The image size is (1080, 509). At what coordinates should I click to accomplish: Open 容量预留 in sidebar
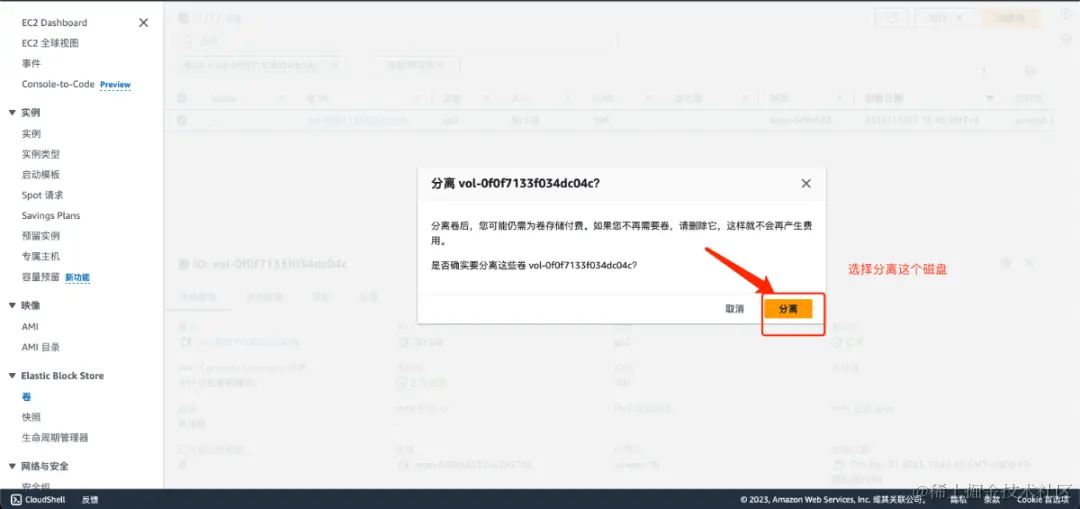(41, 277)
